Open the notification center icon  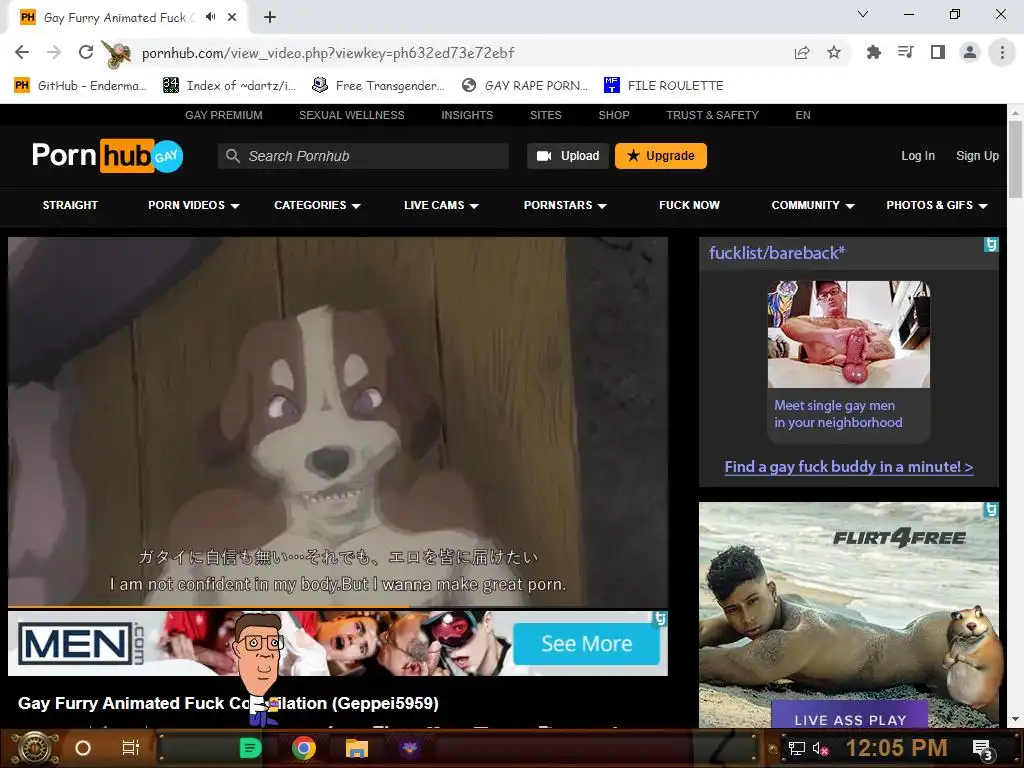(984, 750)
